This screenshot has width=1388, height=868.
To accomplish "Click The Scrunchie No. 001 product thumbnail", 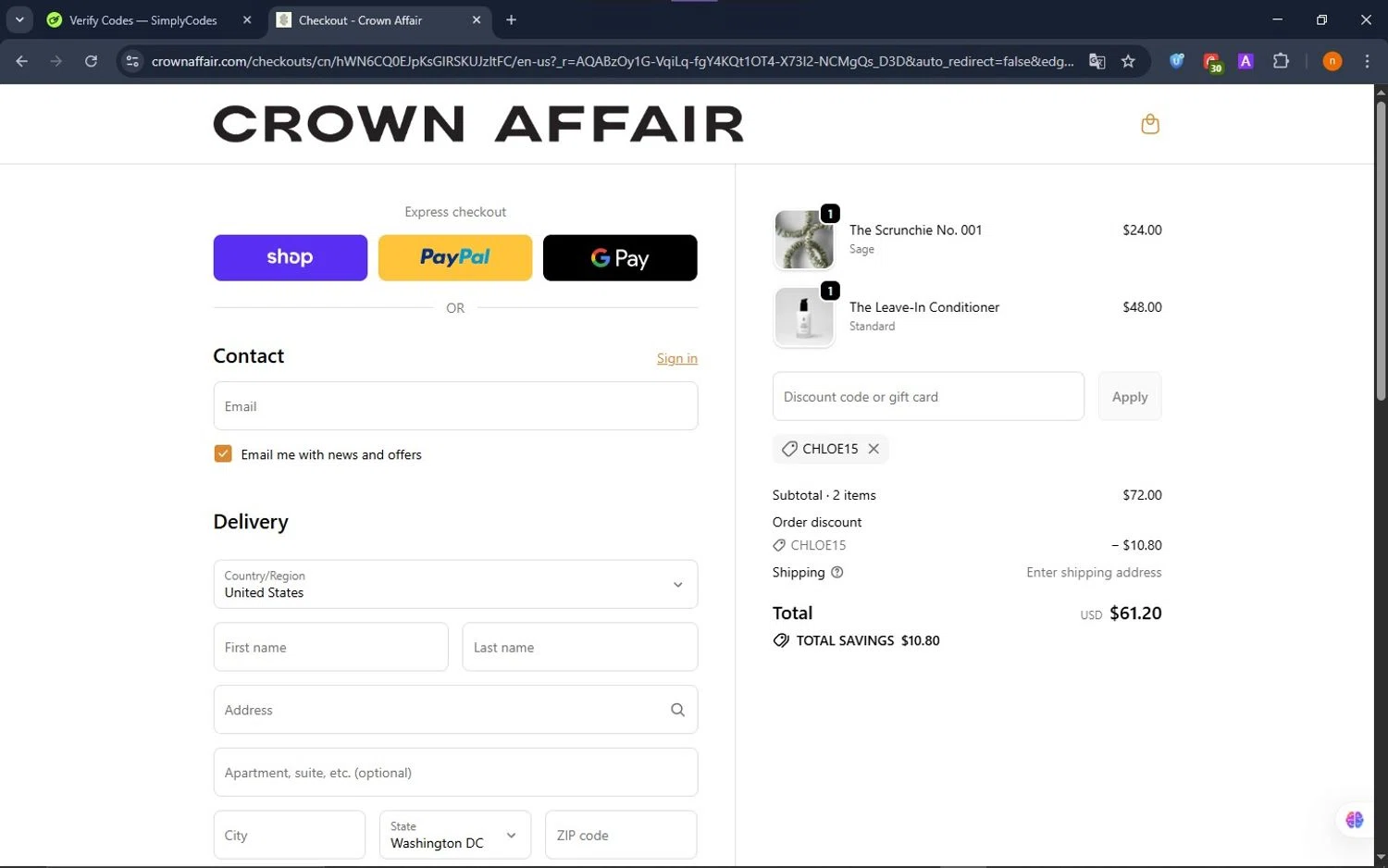I will (803, 240).
